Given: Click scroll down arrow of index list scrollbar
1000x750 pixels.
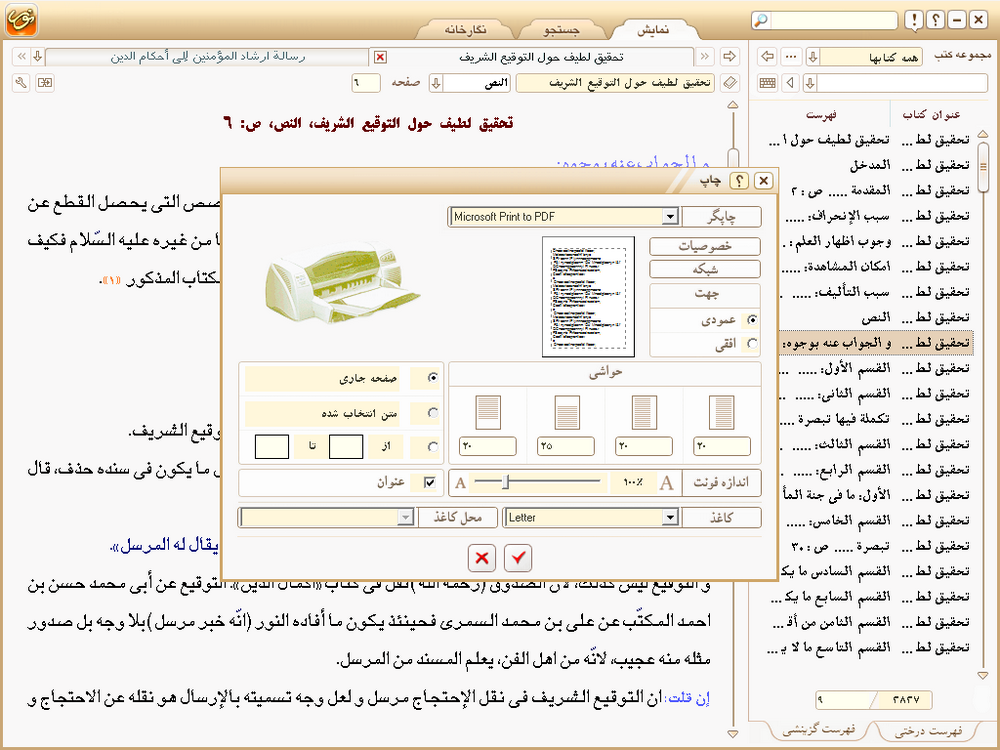Looking at the screenshot, I should 983,675.
